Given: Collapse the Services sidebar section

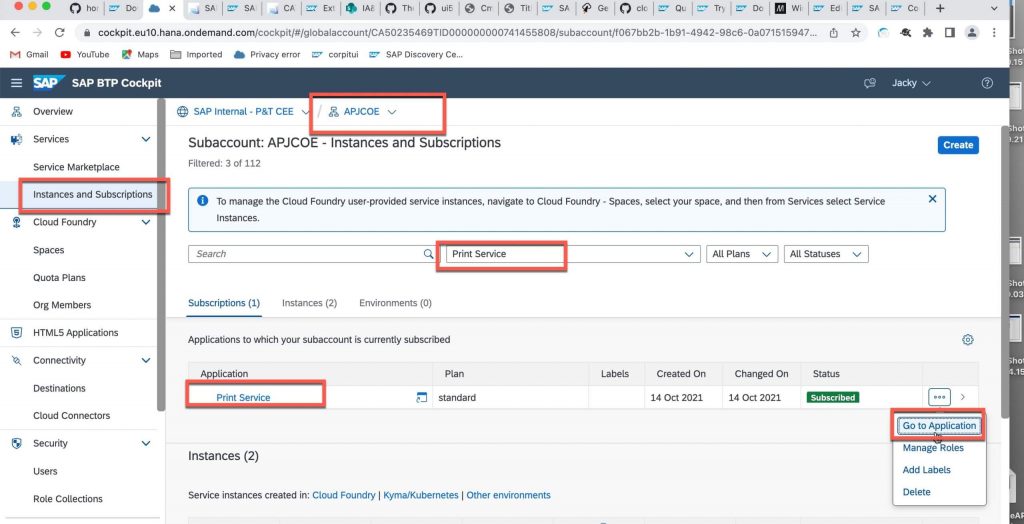Looking at the screenshot, I should [x=146, y=139].
